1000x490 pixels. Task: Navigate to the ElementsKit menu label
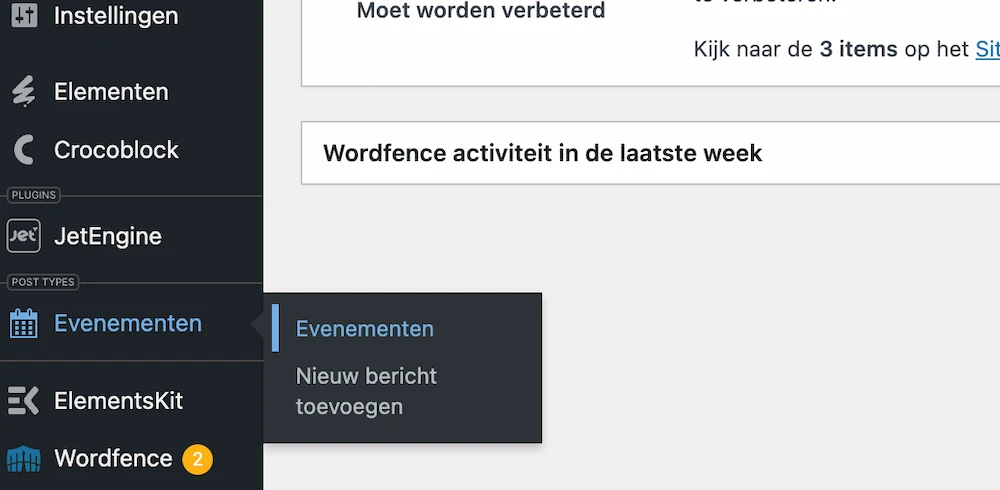119,401
